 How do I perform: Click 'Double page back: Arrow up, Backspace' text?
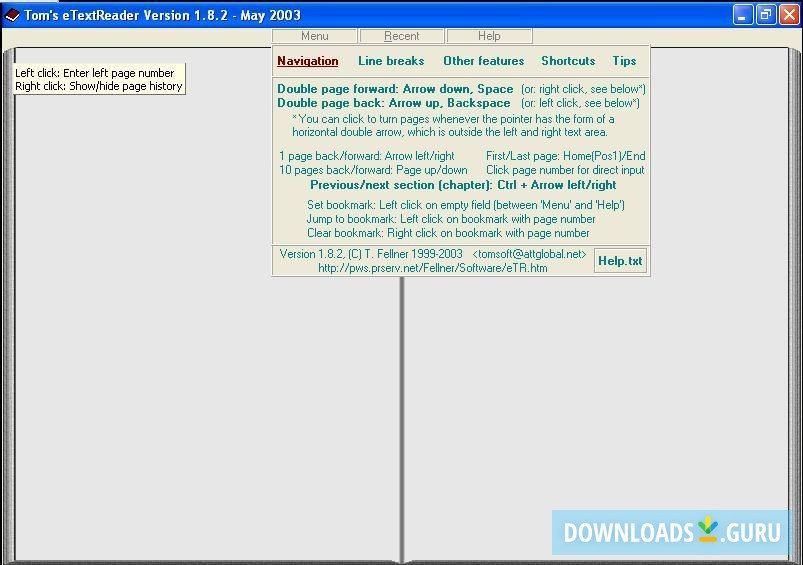tap(393, 103)
